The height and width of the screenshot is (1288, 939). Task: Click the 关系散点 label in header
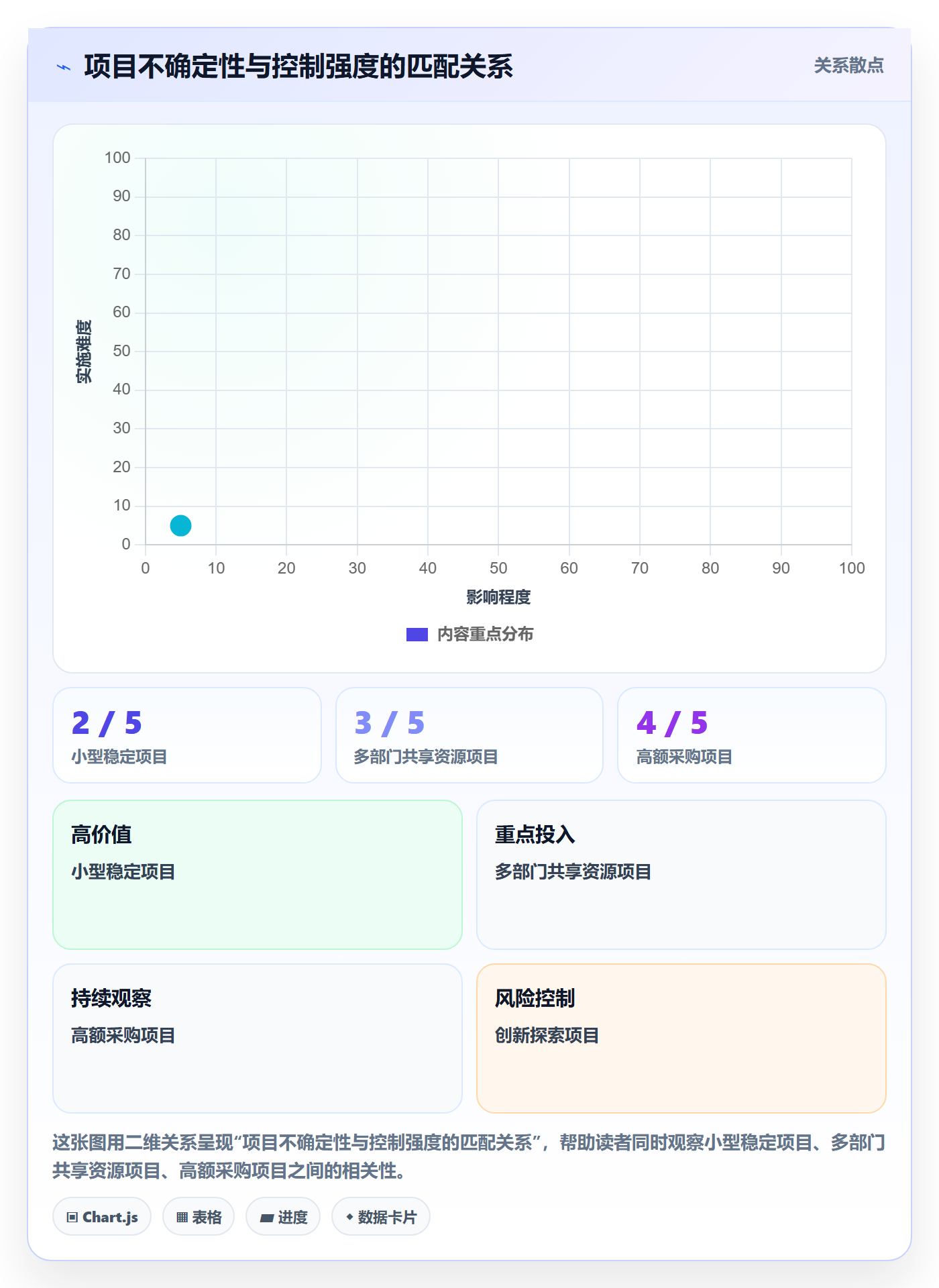848,66
